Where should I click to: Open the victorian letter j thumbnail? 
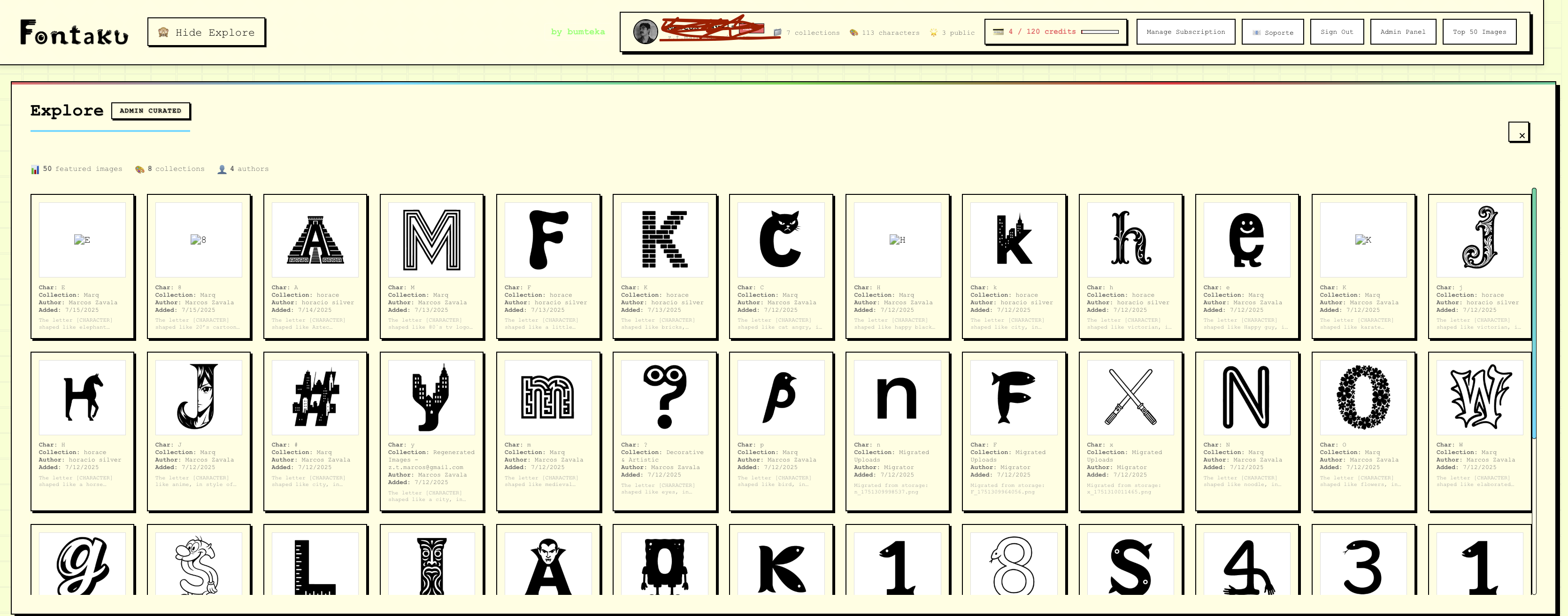click(1480, 240)
